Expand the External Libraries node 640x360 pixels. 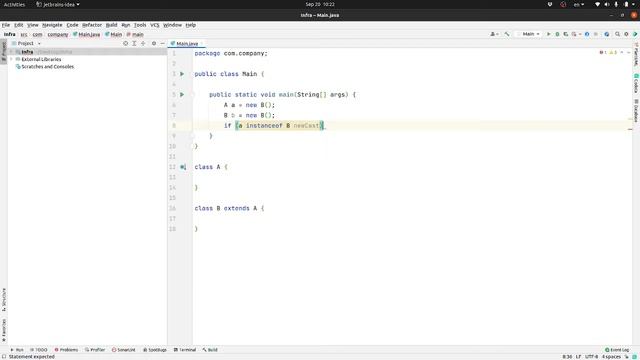coord(12,59)
